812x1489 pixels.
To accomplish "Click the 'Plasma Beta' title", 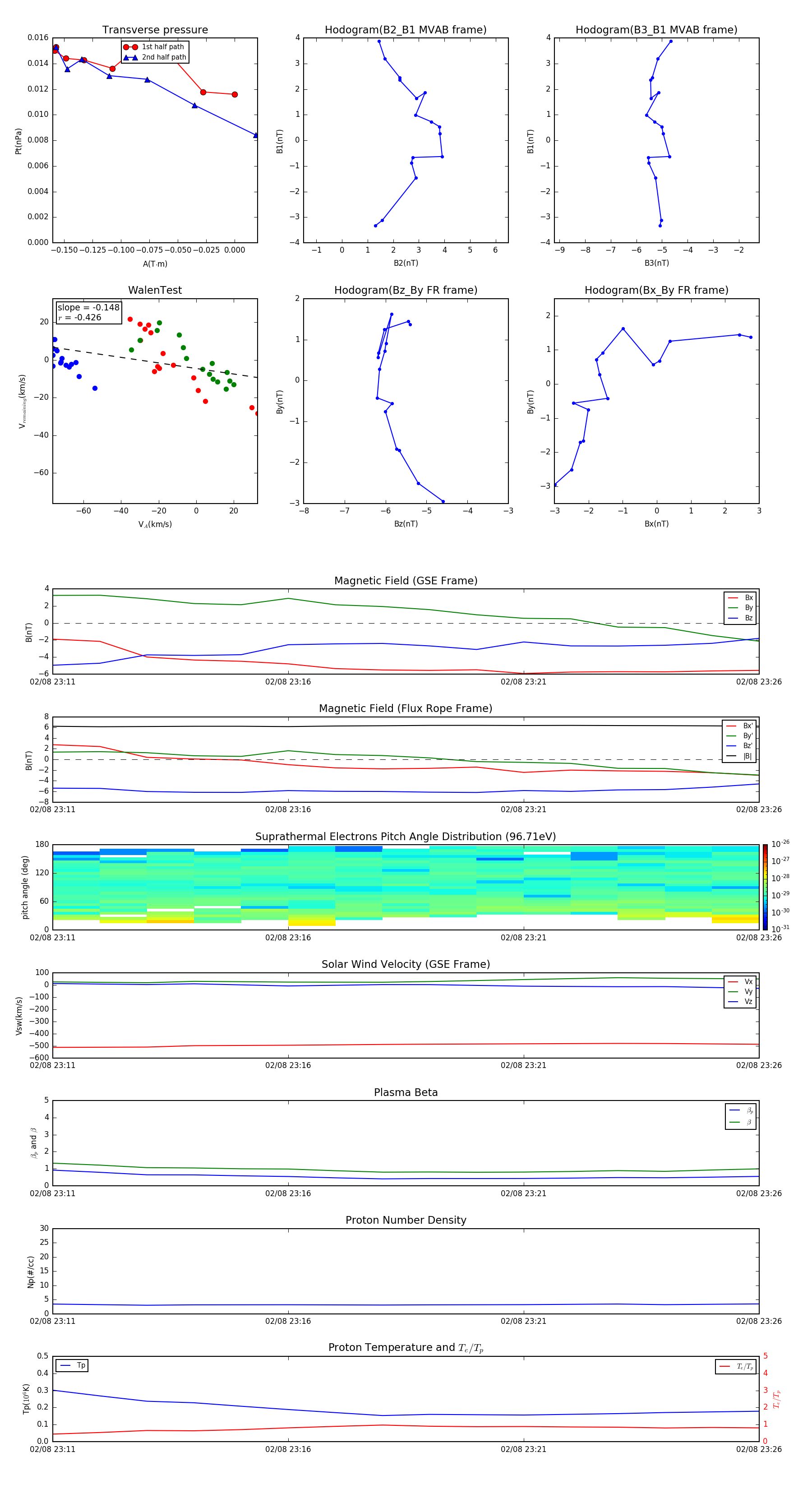I will click(x=406, y=1093).
